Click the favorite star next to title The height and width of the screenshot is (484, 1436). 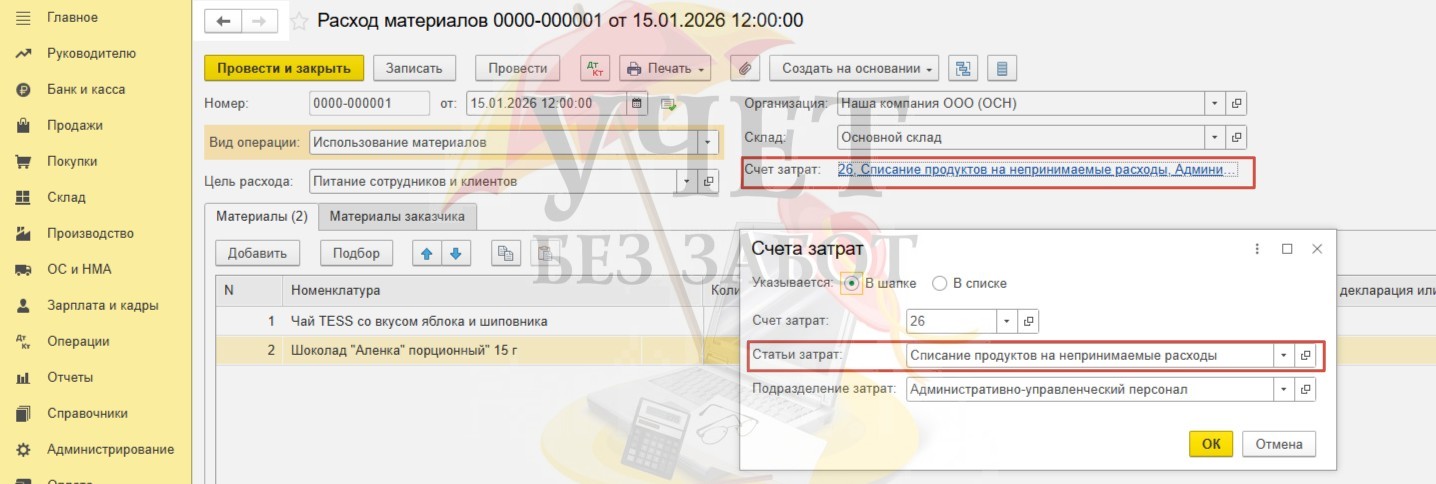tap(298, 21)
